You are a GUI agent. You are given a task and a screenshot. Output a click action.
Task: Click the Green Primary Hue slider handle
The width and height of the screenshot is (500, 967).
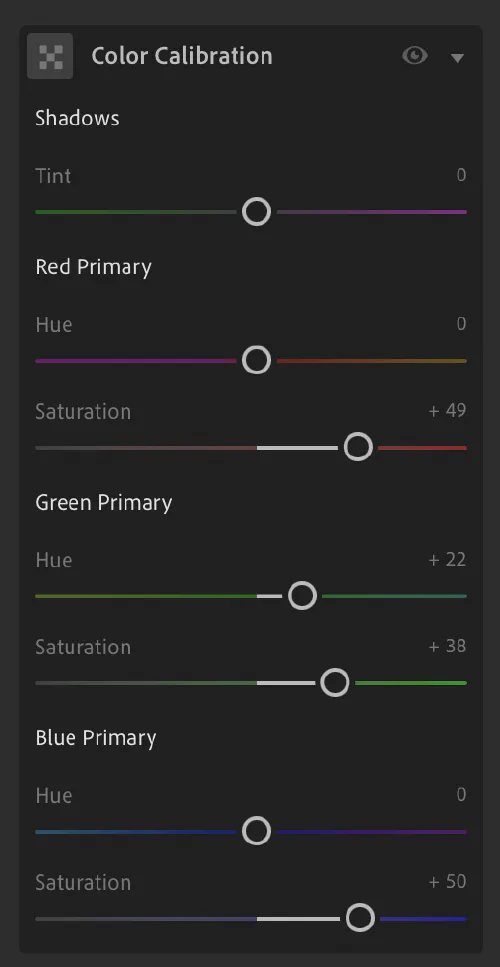pos(302,596)
